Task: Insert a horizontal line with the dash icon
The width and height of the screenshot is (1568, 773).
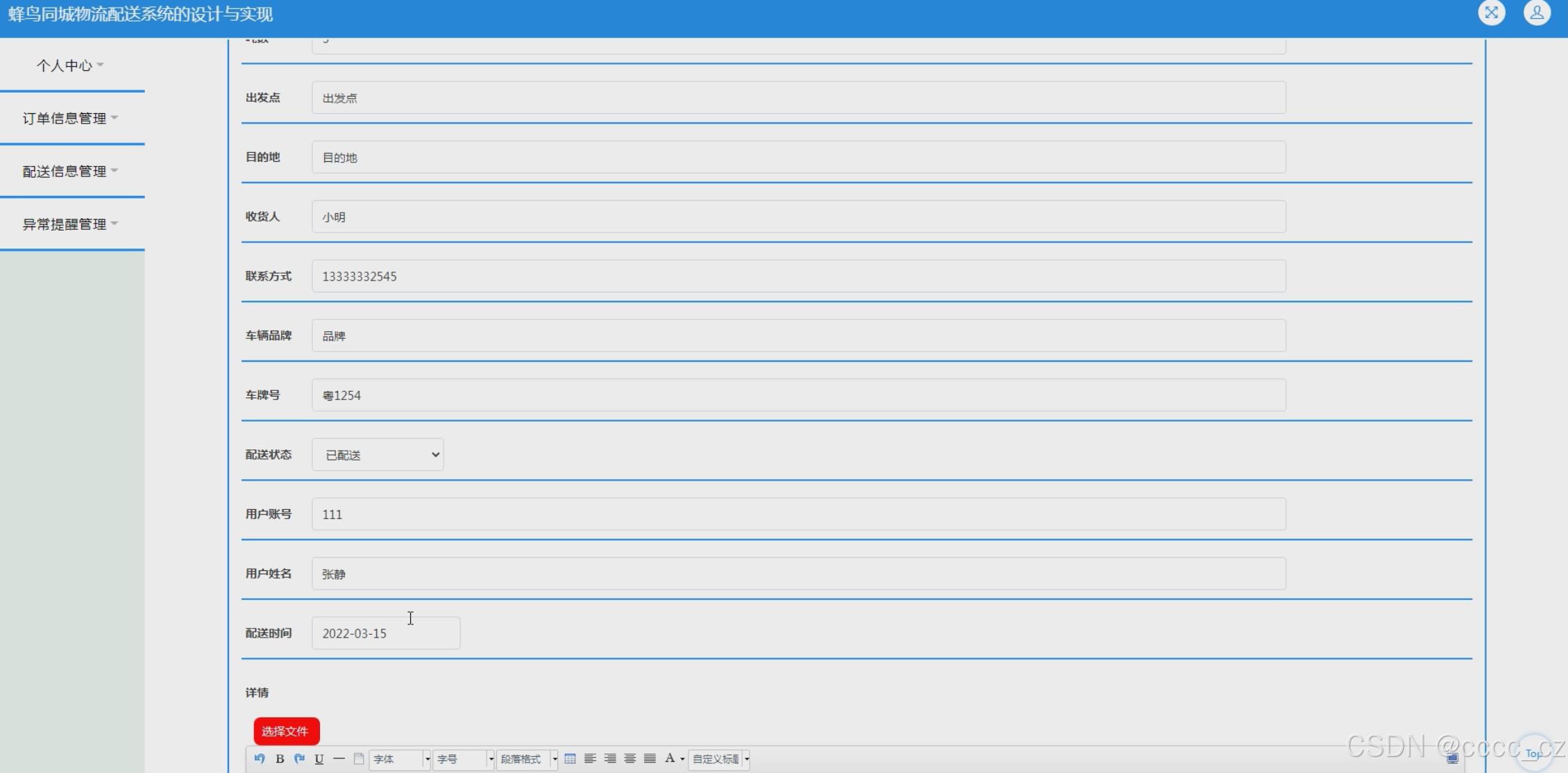Action: coord(339,758)
